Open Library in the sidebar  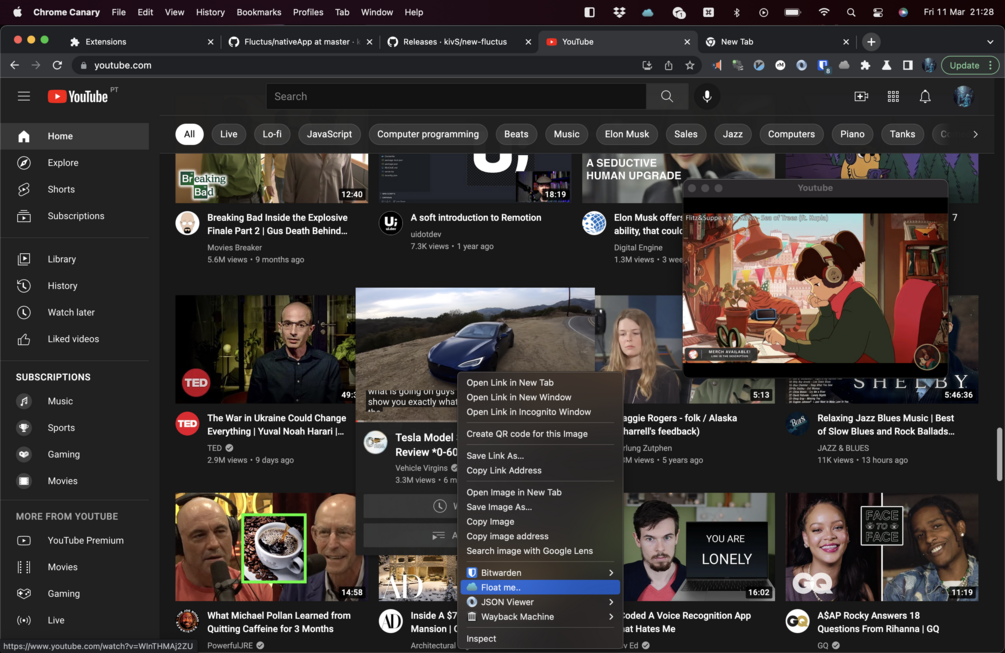(75, 259)
